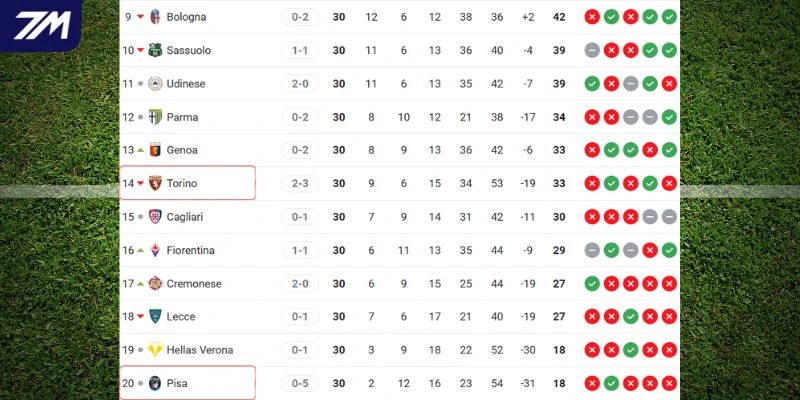800x400 pixels.
Task: Click the Fiorentina club crest
Action: 155,250
